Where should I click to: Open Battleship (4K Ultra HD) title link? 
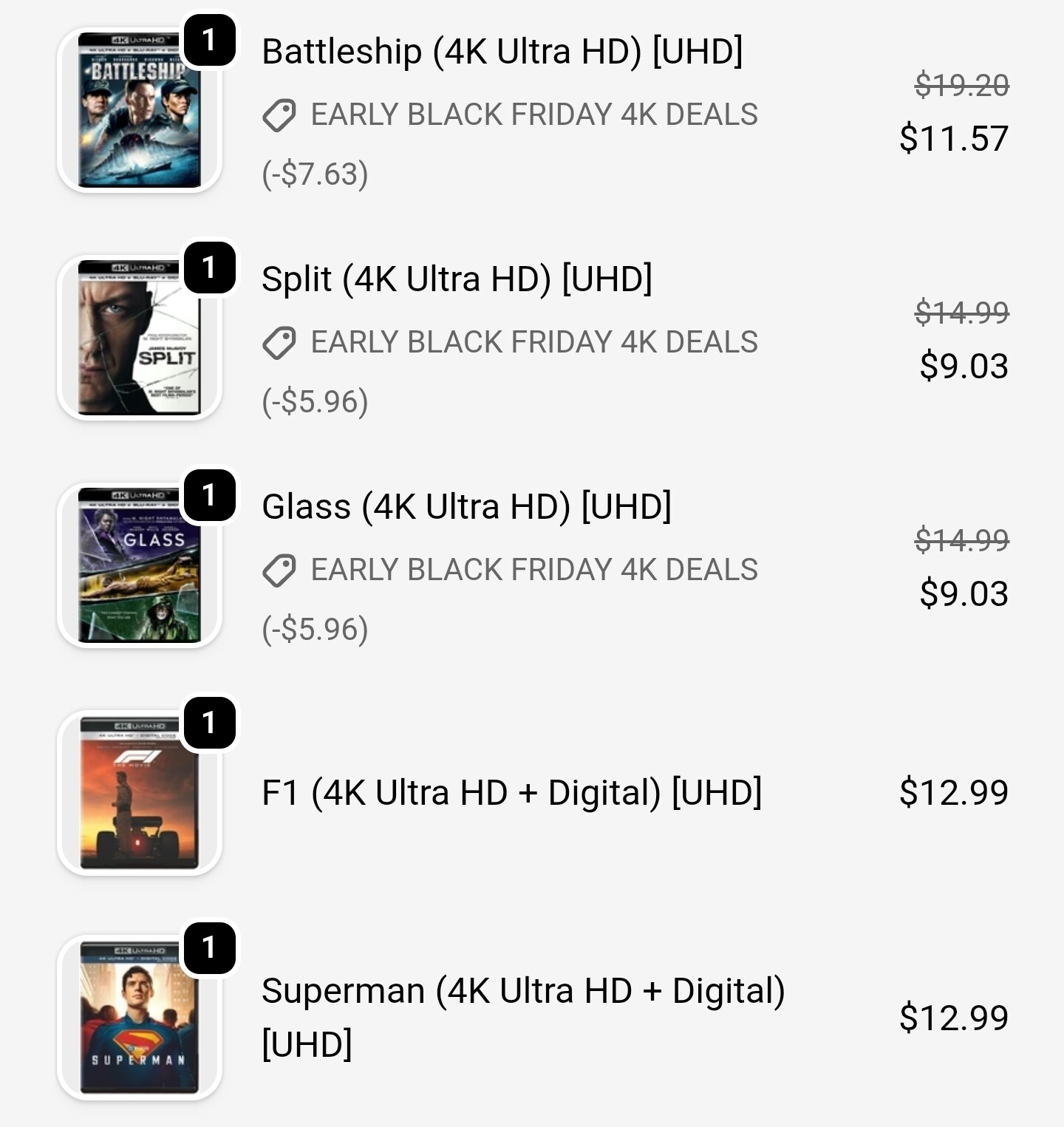click(502, 52)
